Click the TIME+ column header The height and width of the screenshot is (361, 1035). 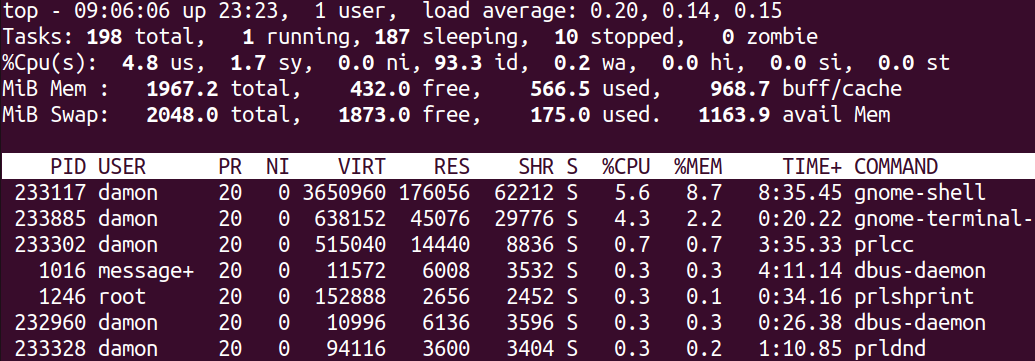click(813, 166)
